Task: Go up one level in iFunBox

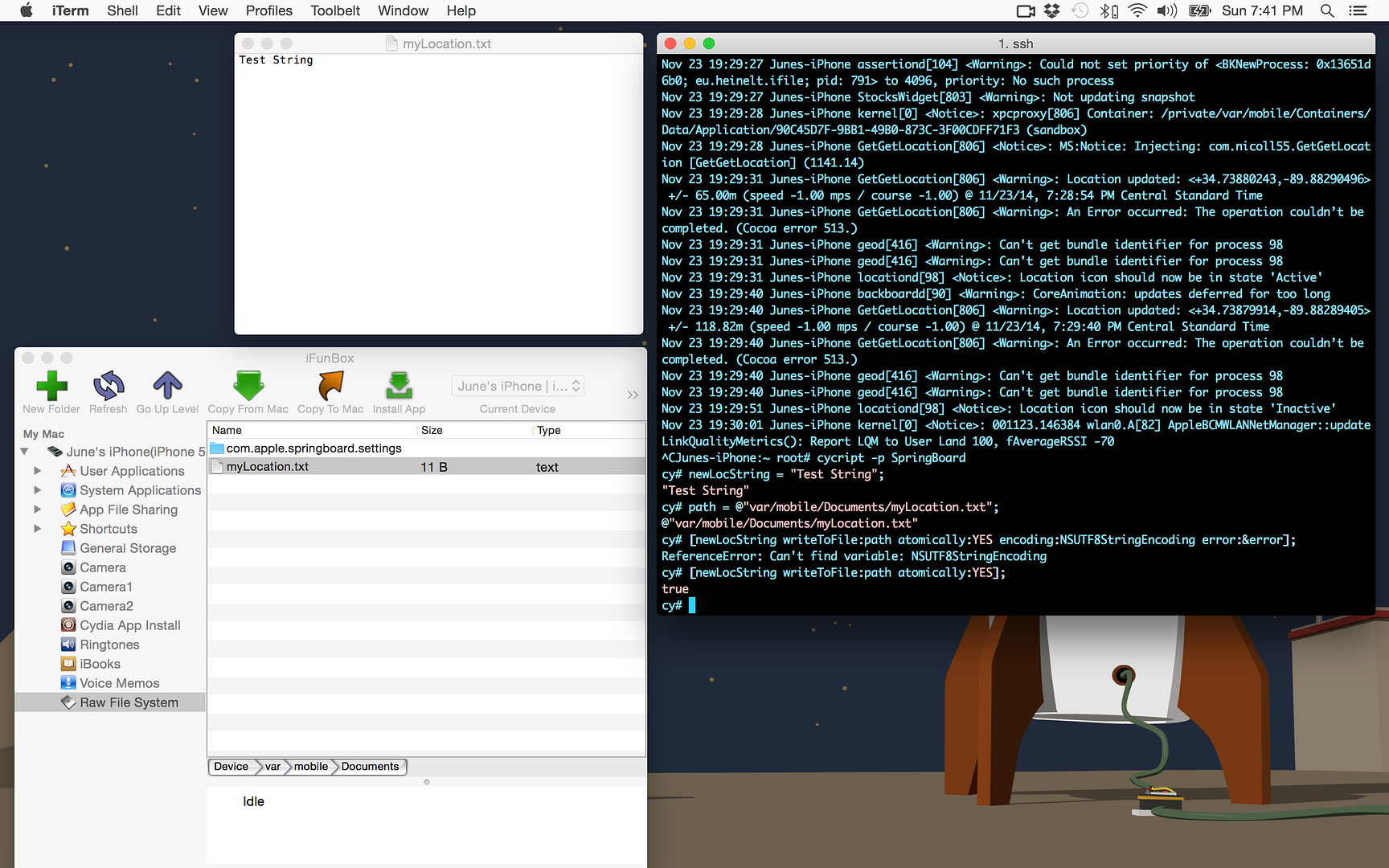Action: [x=167, y=386]
